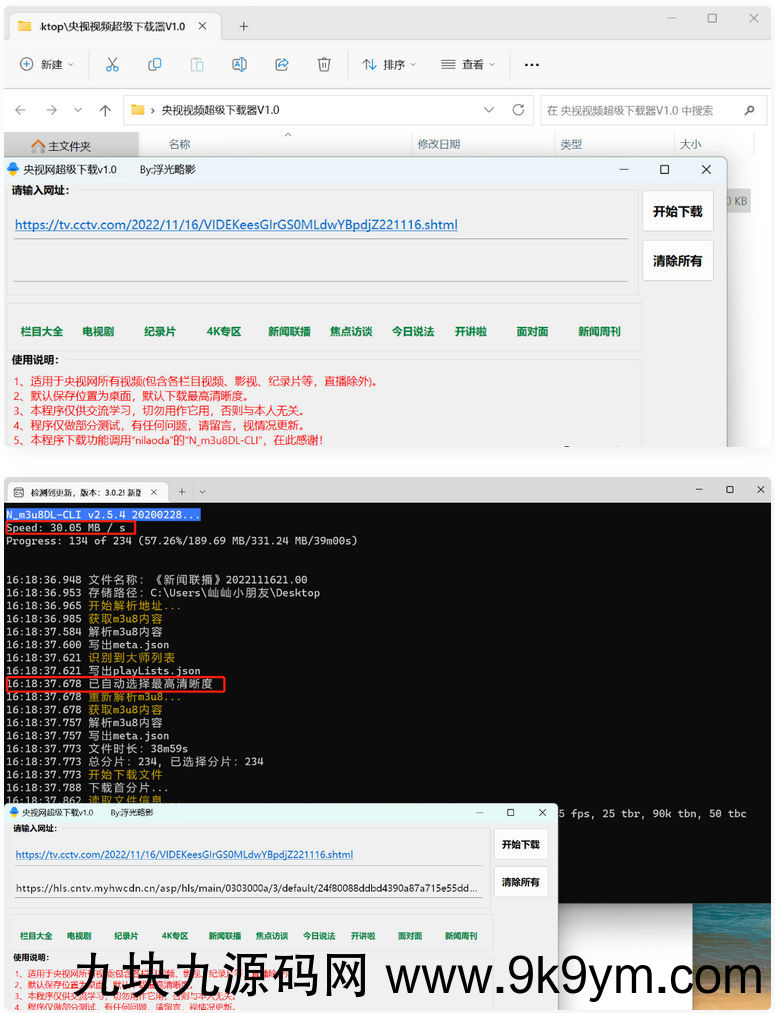Click 开始下载 button in upper downloader window
The width and height of the screenshot is (775, 1013).
[x=677, y=211]
